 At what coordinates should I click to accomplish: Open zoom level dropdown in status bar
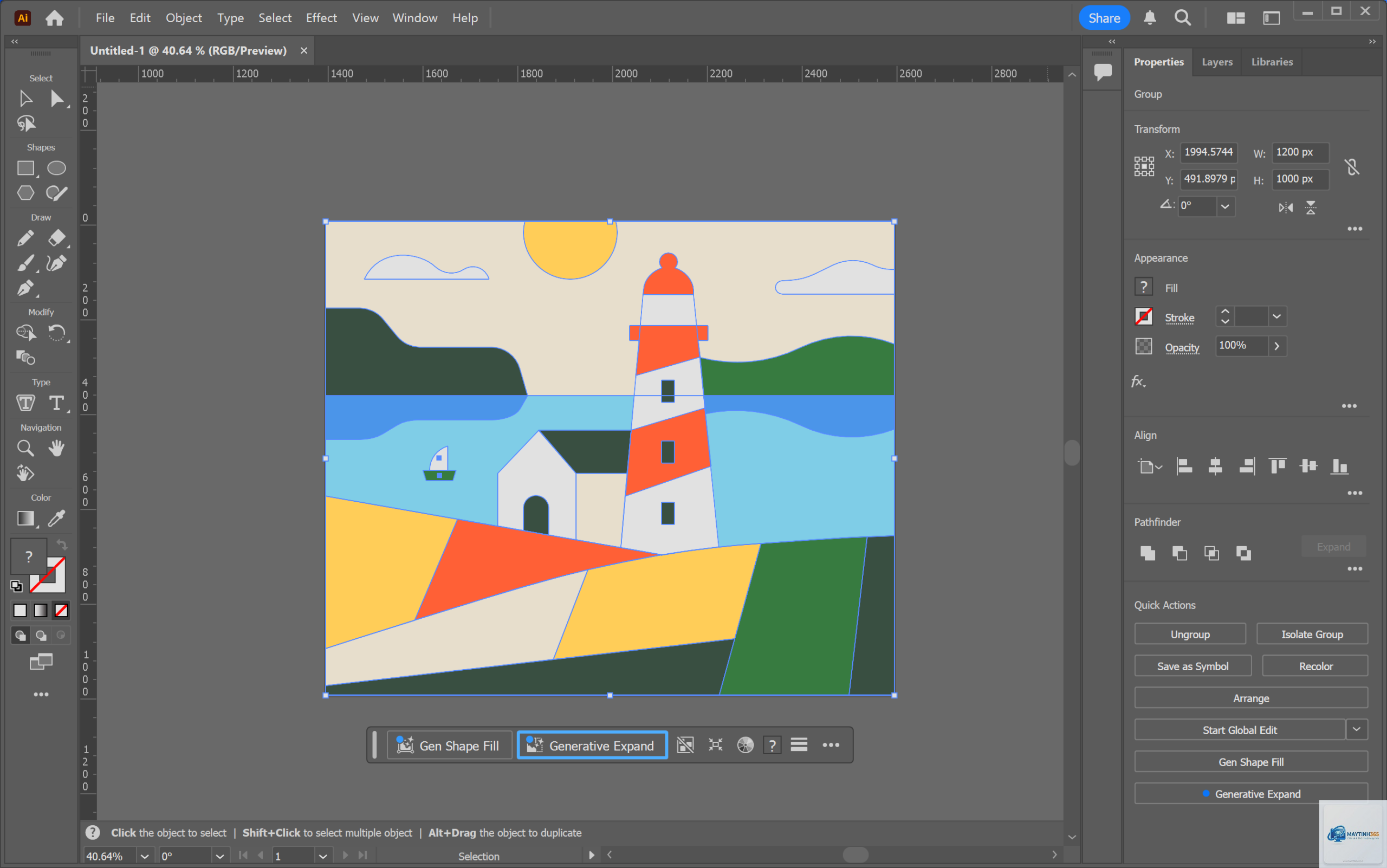(x=145, y=856)
